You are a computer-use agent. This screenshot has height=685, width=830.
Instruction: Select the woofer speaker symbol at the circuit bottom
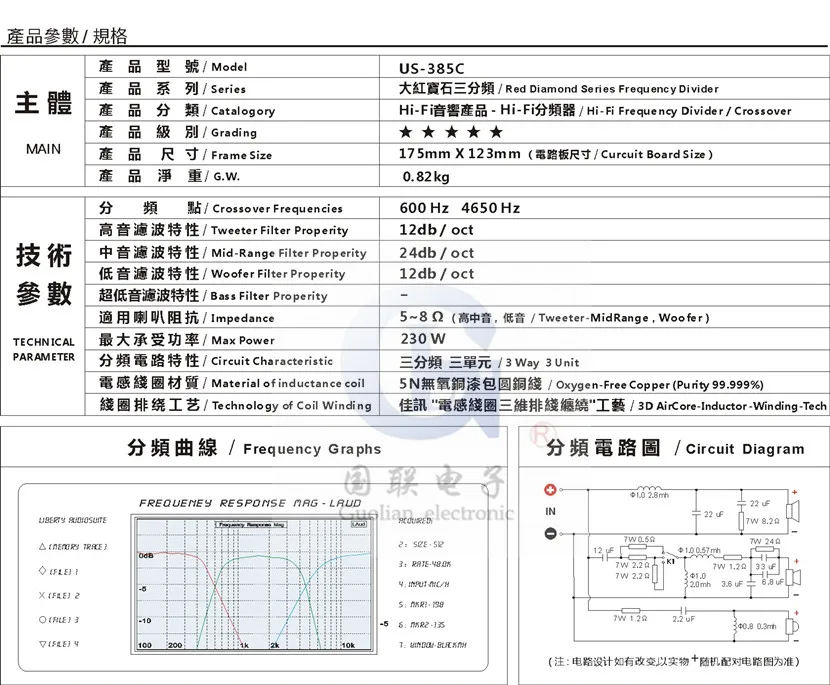tap(792, 626)
